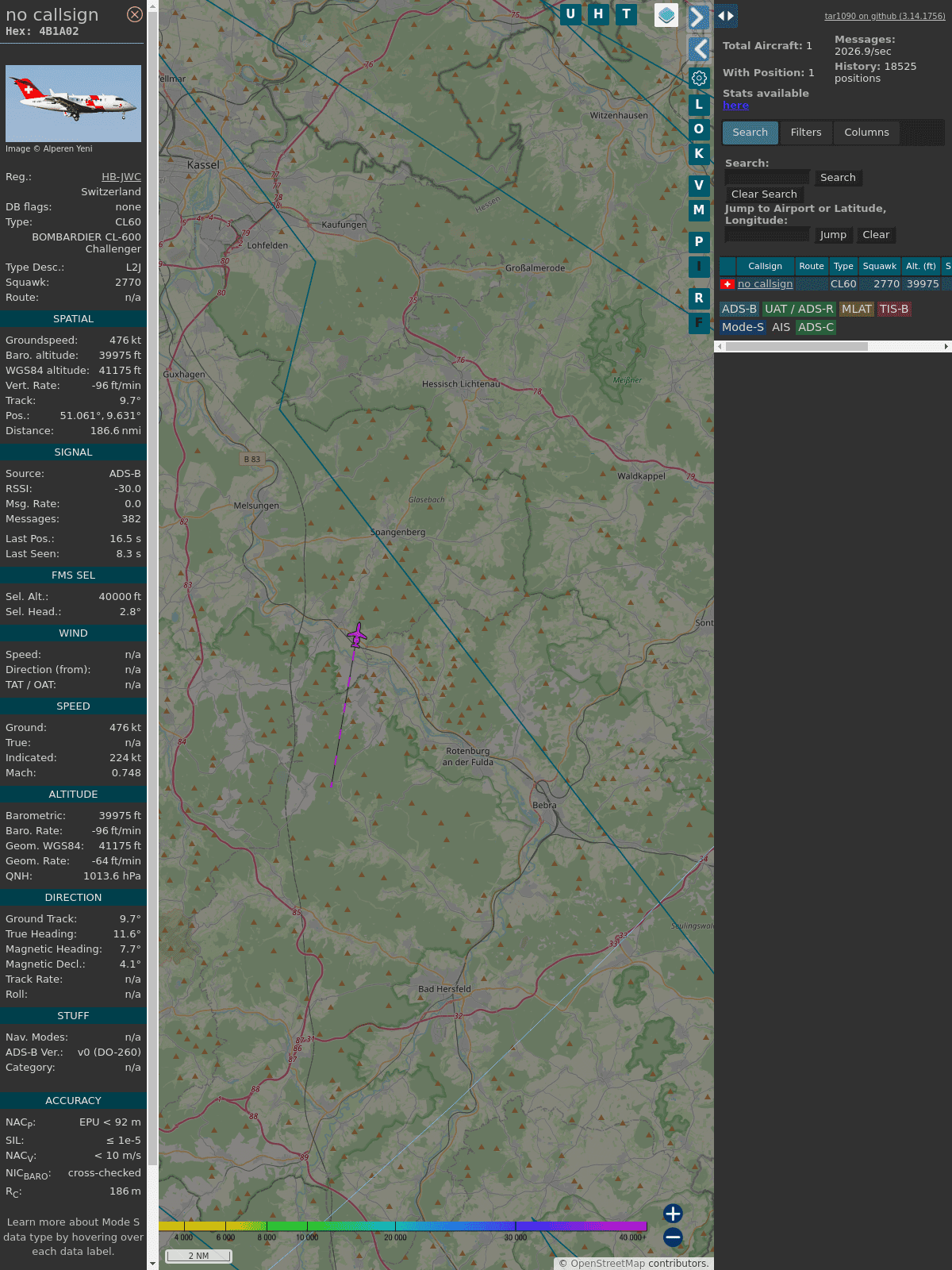Screen dimensions: 952x1270
Task: Close the selected aircraft info panel
Action: tap(135, 14)
